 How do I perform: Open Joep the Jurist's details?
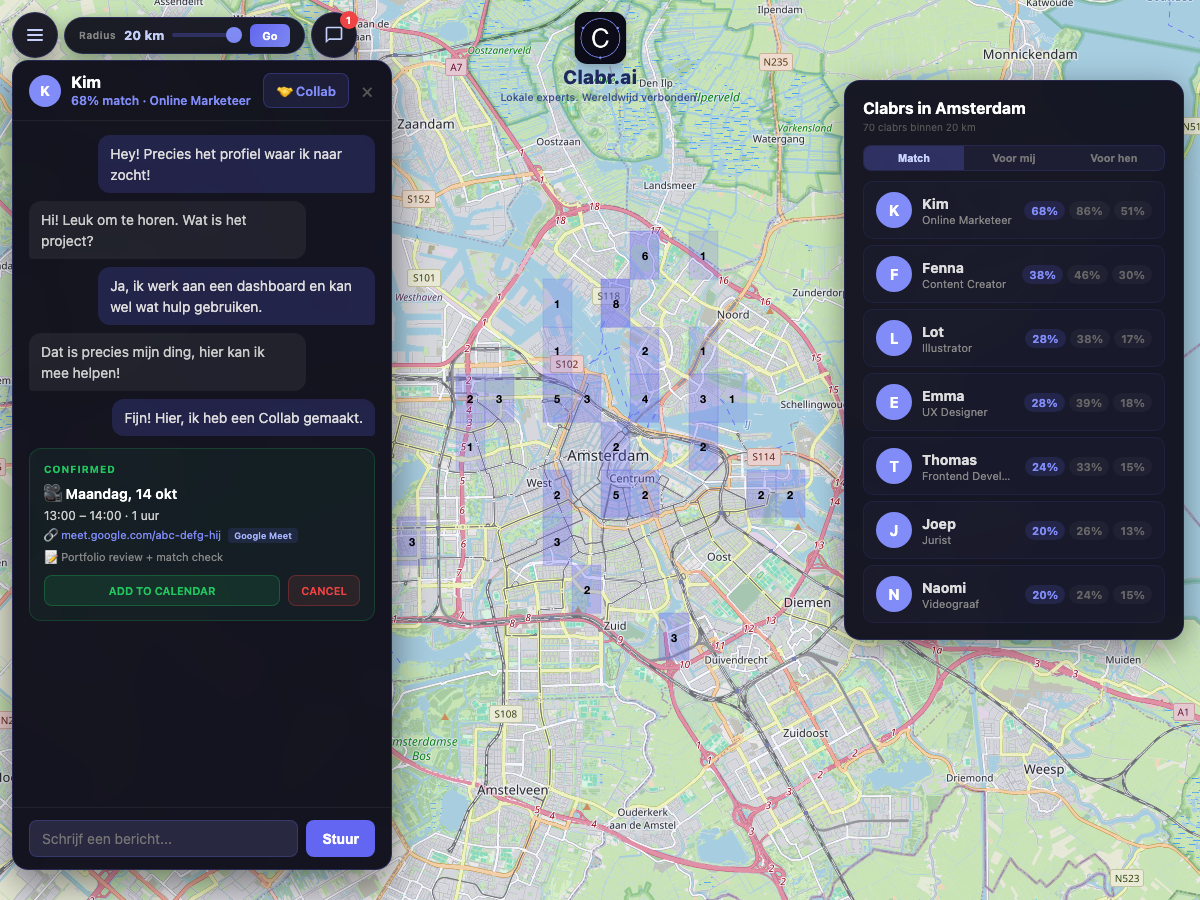pos(1013,530)
